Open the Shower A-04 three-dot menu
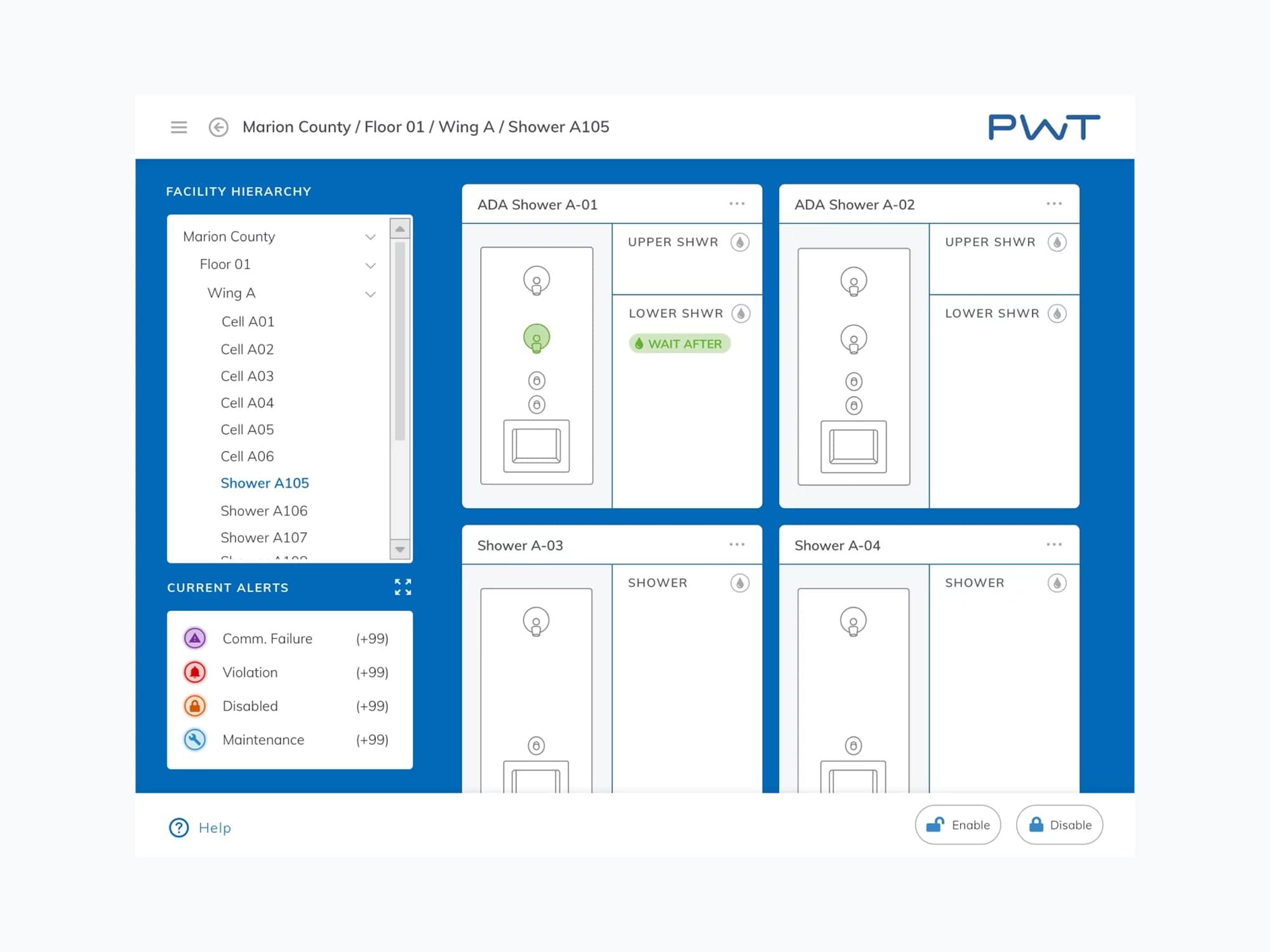 tap(1054, 545)
